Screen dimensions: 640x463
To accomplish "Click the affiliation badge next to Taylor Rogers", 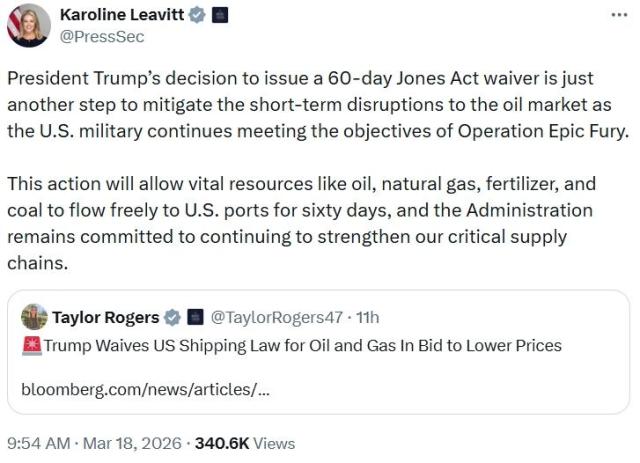I will click(194, 318).
